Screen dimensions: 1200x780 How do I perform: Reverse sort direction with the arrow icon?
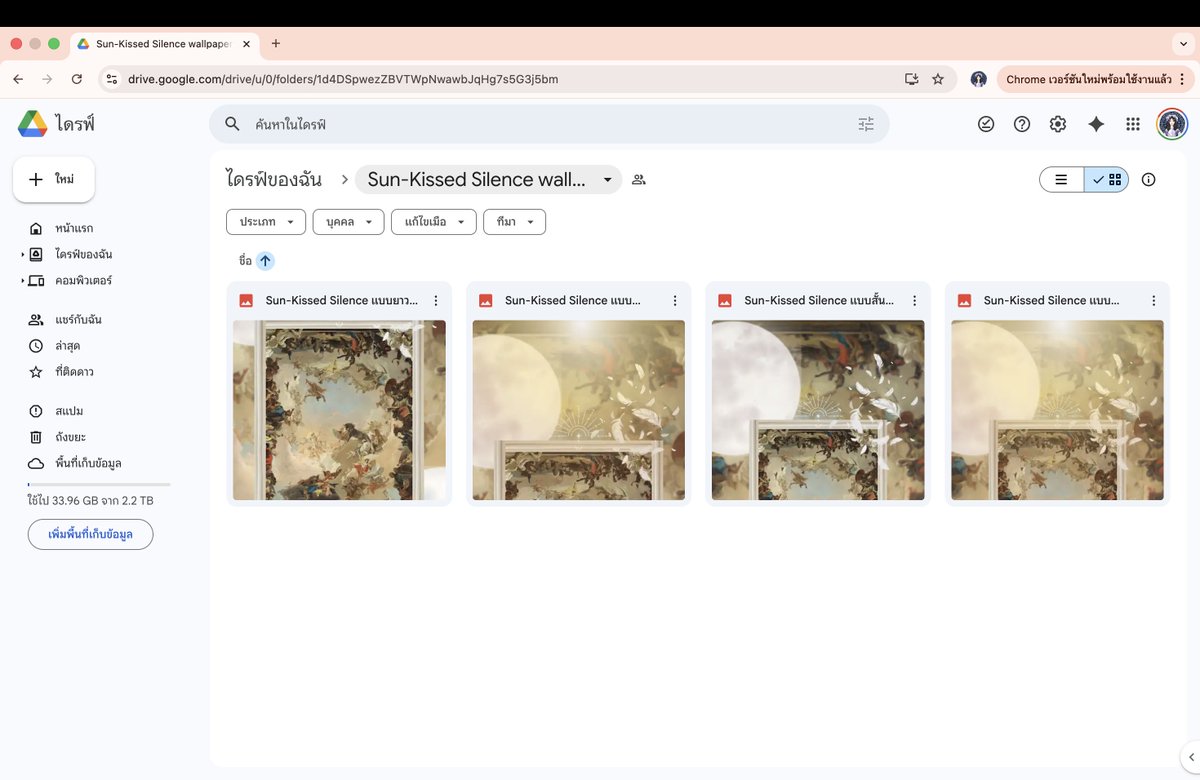click(265, 260)
